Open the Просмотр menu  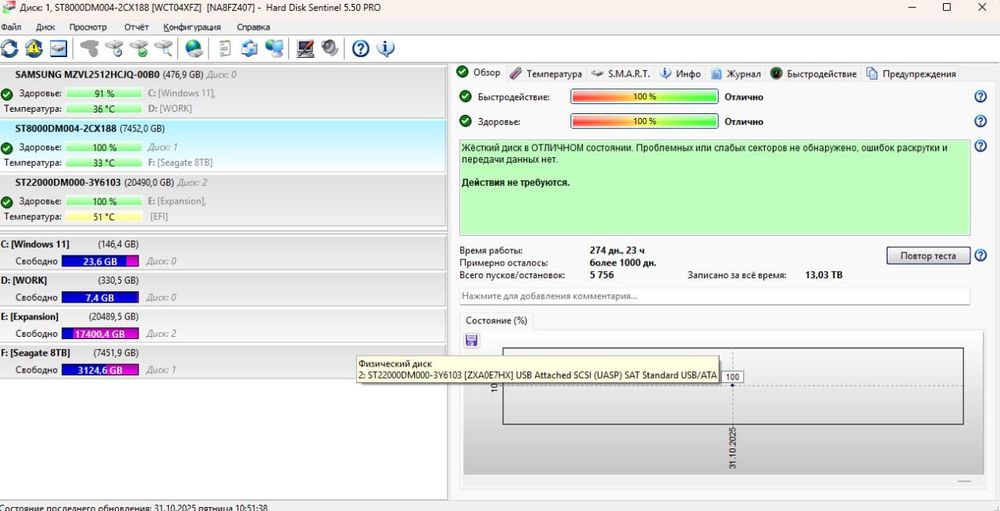tap(88, 27)
